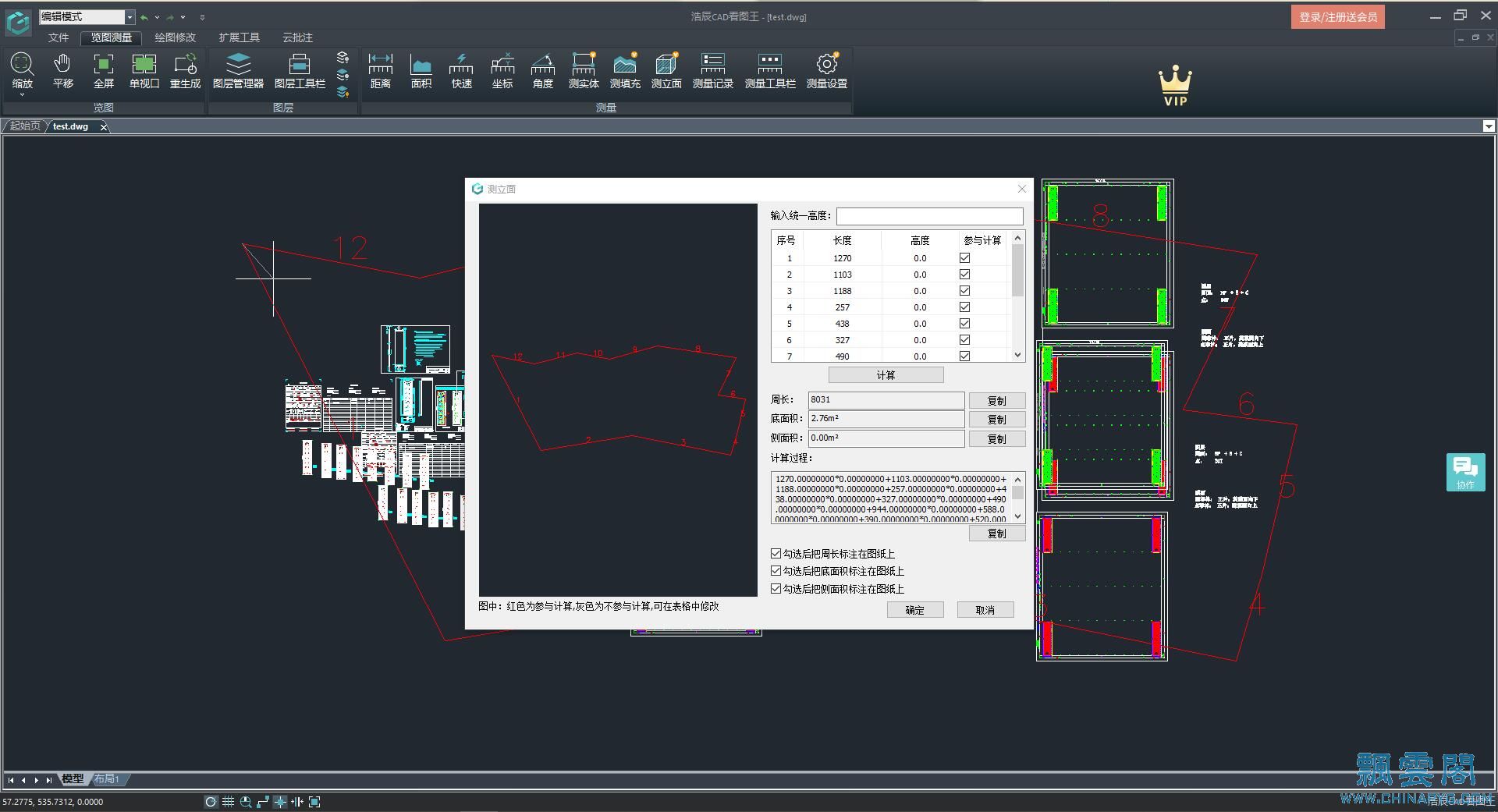Toggle 勾选后把周长标注在图纸上 checkbox
Viewport: 1498px width, 812px height.
click(776, 553)
